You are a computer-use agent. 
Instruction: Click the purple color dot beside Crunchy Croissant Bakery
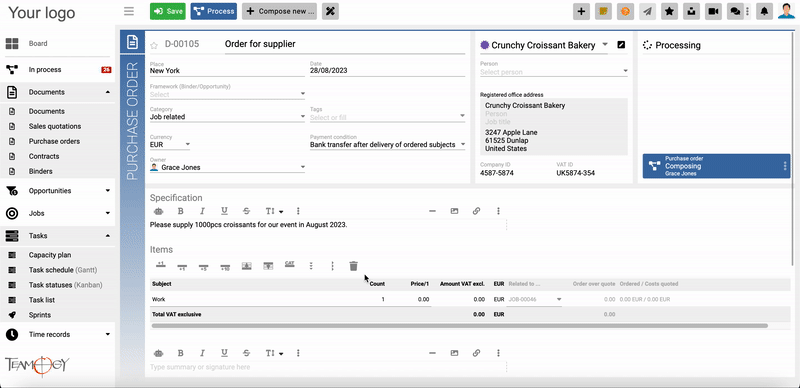[485, 45]
